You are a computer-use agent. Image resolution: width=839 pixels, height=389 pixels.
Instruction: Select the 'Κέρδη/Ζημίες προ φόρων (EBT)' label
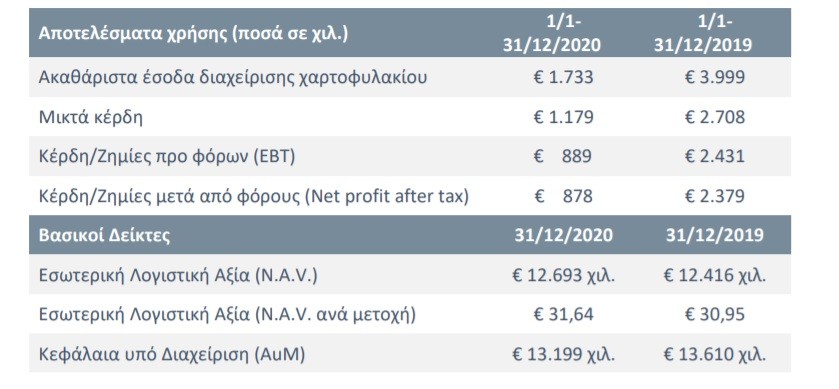click(167, 157)
